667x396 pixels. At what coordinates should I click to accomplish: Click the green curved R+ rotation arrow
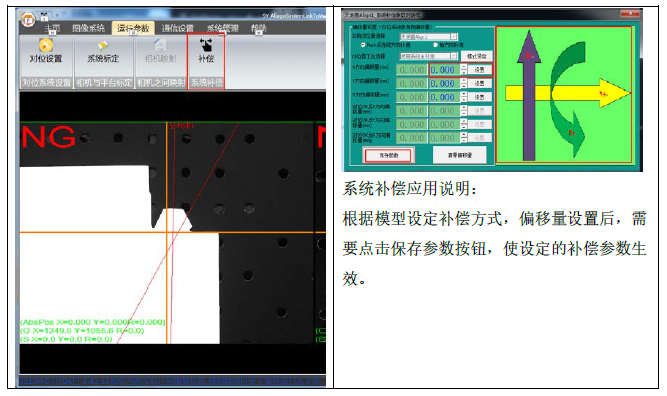[x=568, y=101]
